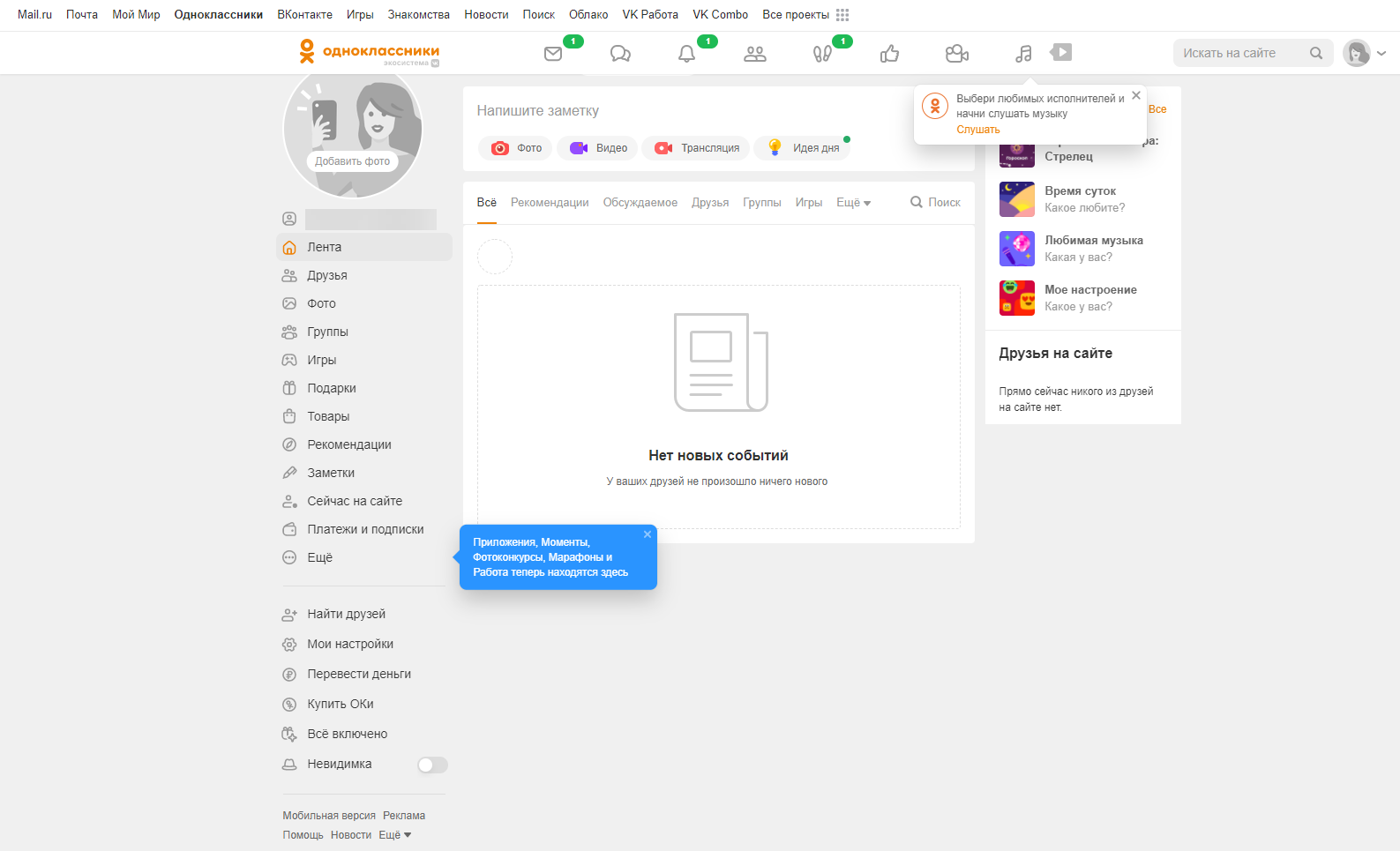1400x851 pixels.
Task: Click the Фото camera button under the note field
Action: 516,148
